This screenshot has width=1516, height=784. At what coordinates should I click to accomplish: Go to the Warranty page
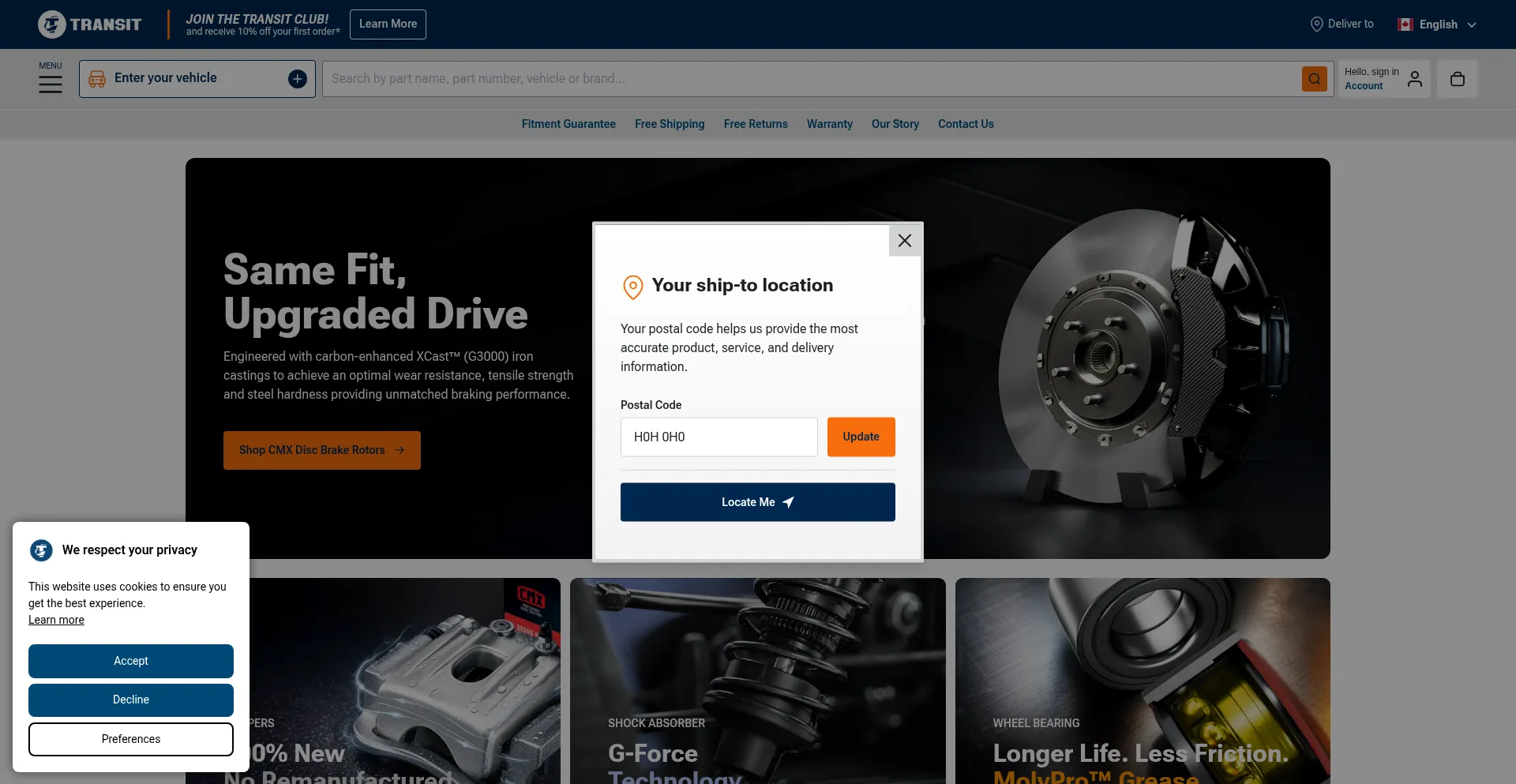[x=830, y=124]
